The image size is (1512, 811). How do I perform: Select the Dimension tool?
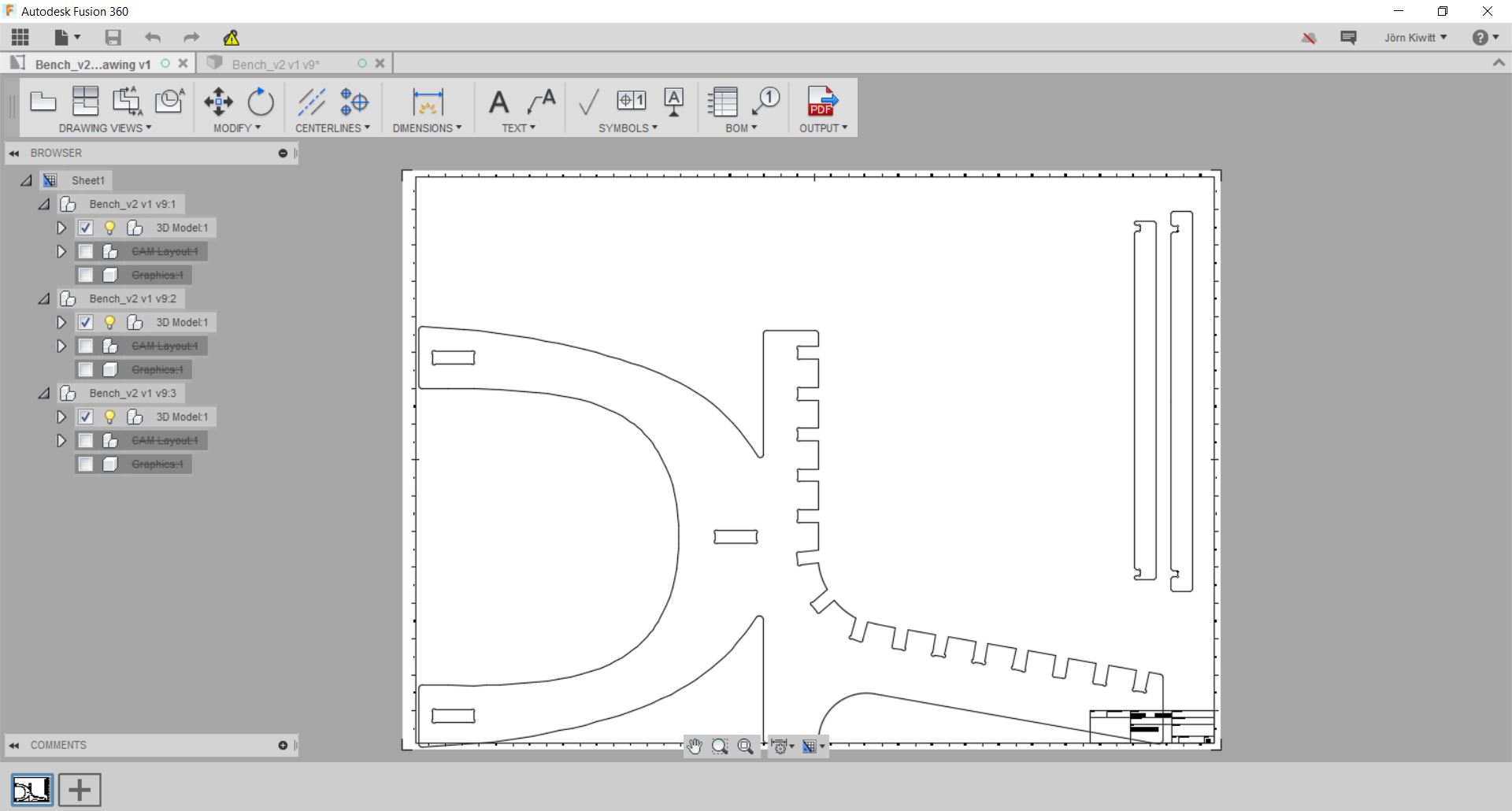click(428, 101)
